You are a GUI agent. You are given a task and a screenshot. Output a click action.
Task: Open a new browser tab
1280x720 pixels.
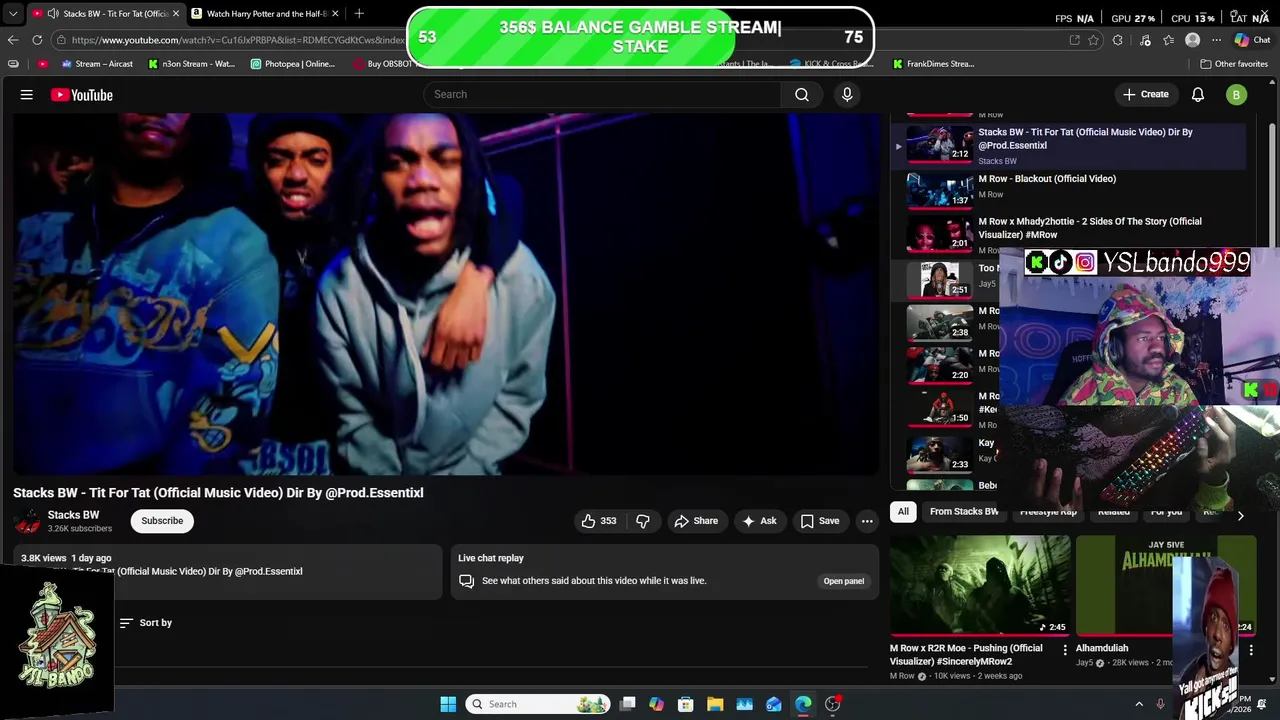[x=359, y=13]
